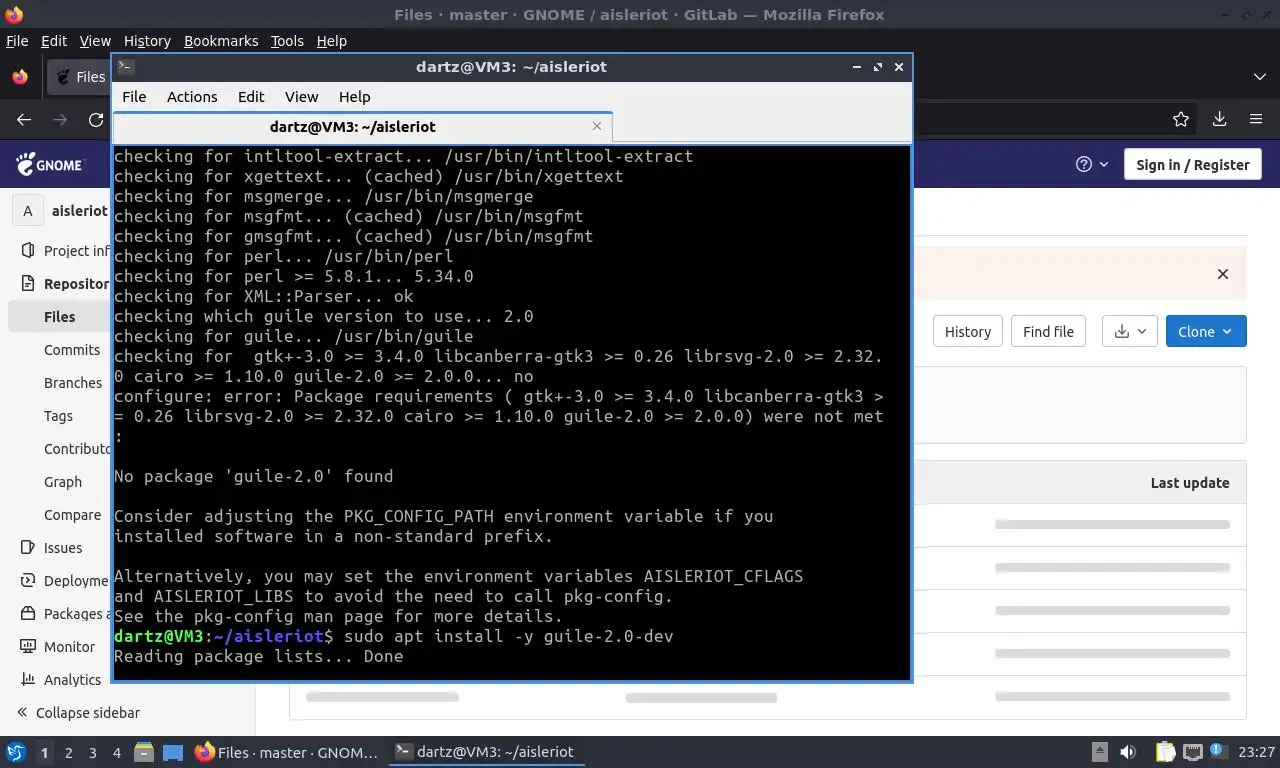Switch to workspace 3

tap(92, 752)
